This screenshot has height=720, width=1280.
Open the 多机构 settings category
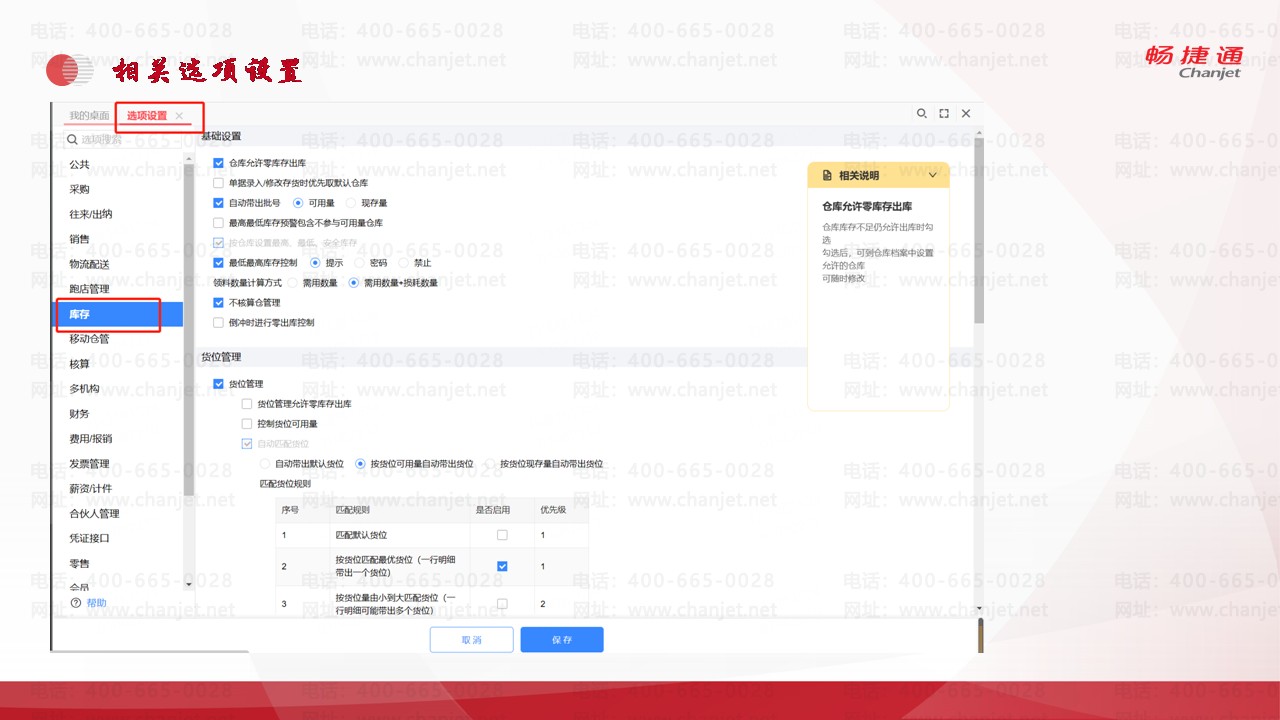(x=84, y=389)
